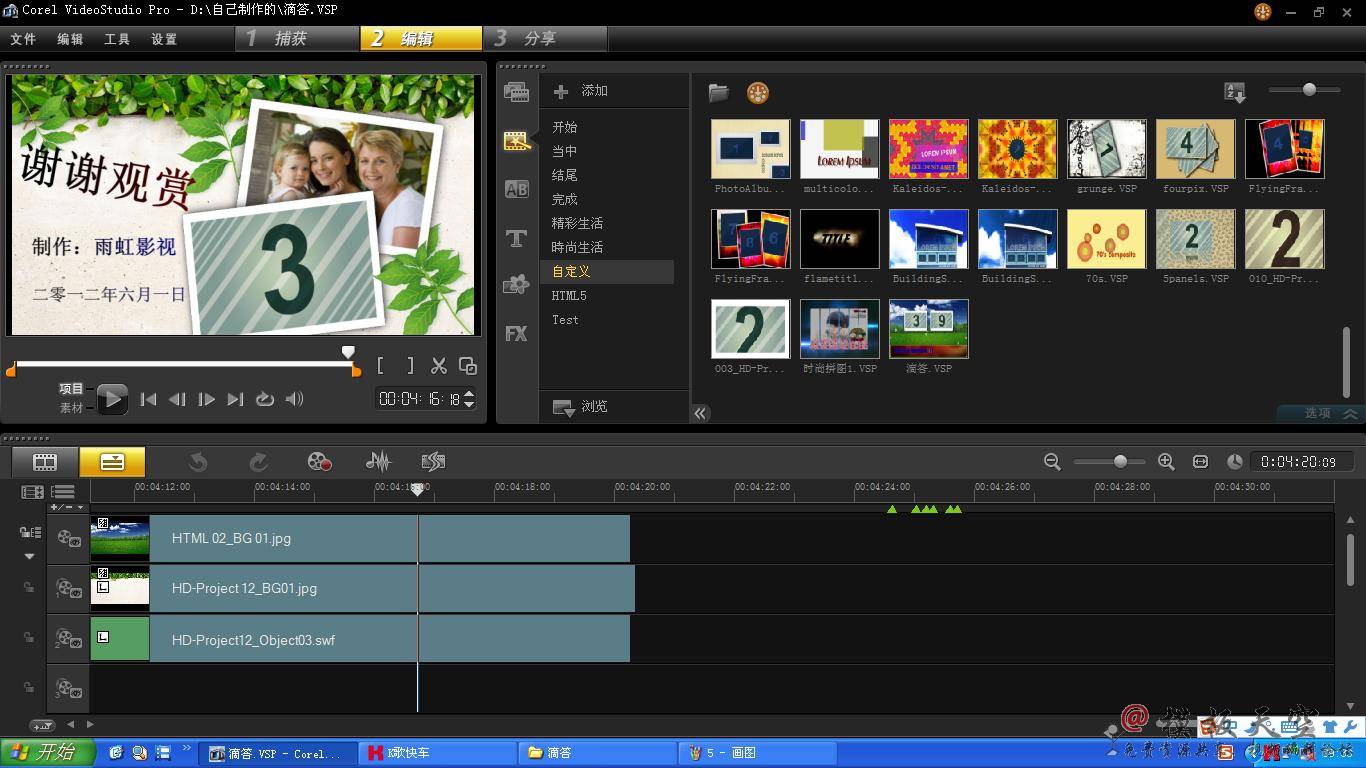1366x768 pixels.
Task: Switch to the 3 分享 step tab
Action: [x=546, y=38]
